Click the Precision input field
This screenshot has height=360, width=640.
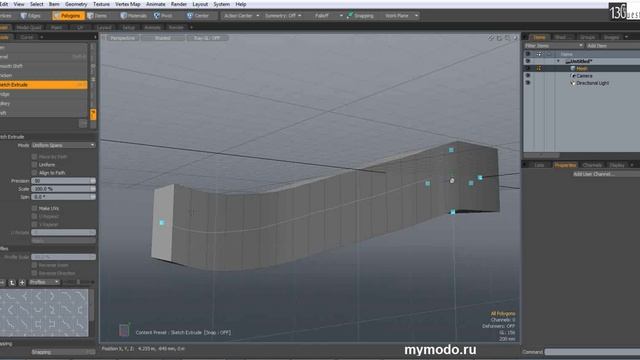(63, 181)
